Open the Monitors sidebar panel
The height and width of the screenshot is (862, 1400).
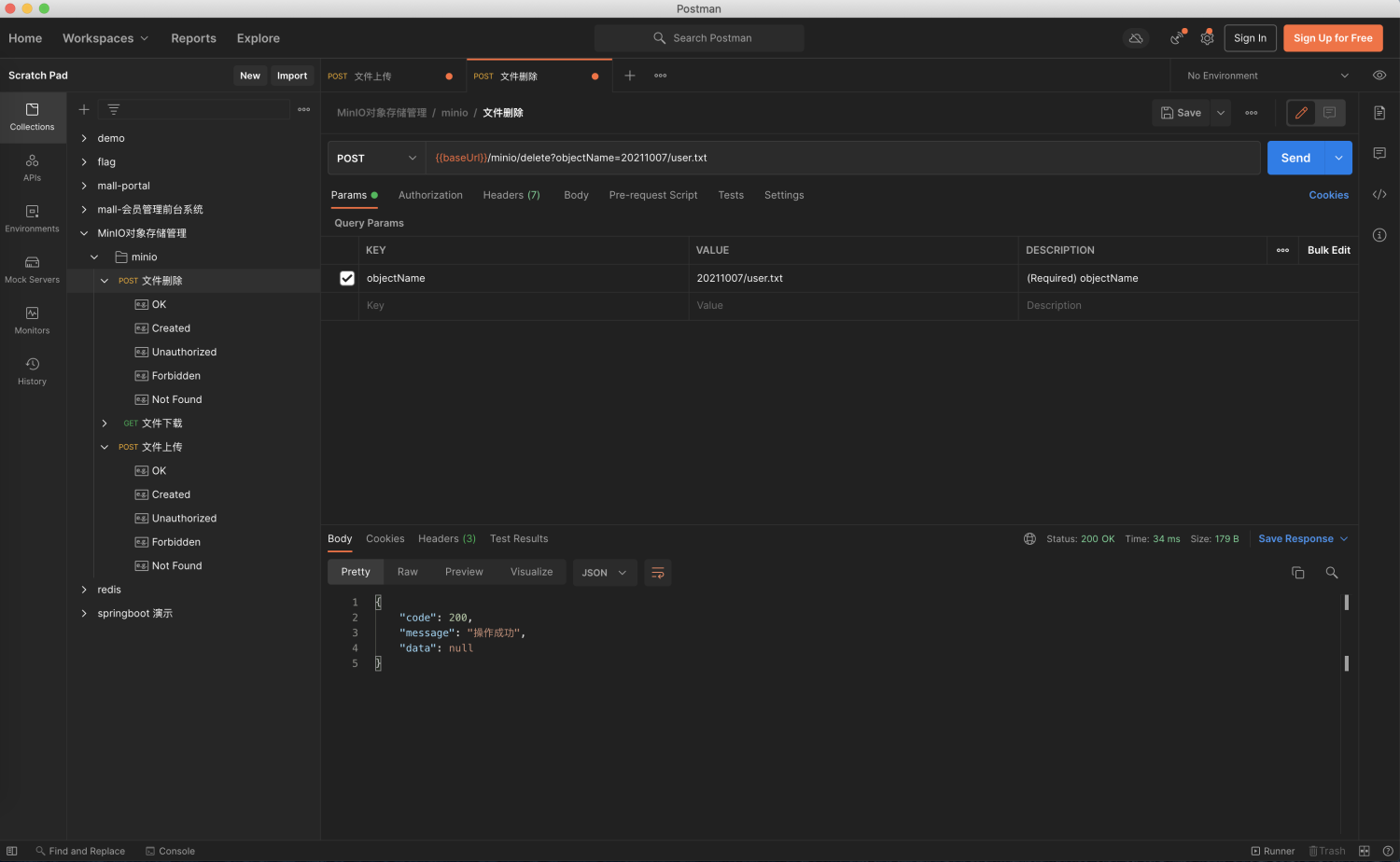tap(33, 321)
